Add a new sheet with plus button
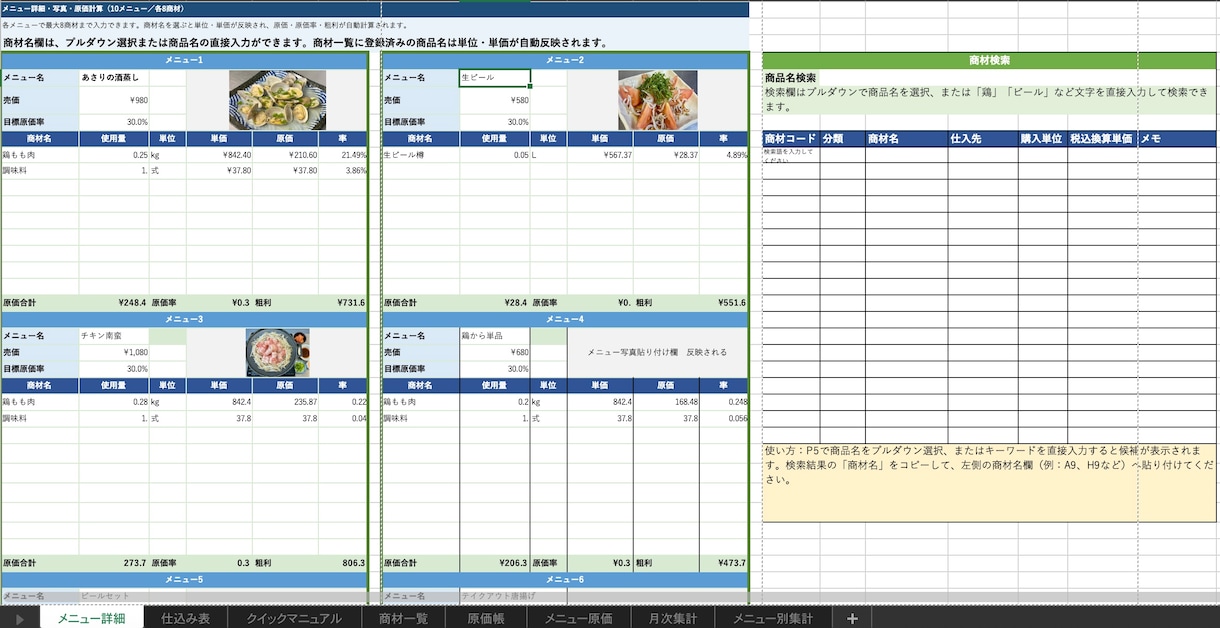The height and width of the screenshot is (628, 1220). click(x=852, y=619)
